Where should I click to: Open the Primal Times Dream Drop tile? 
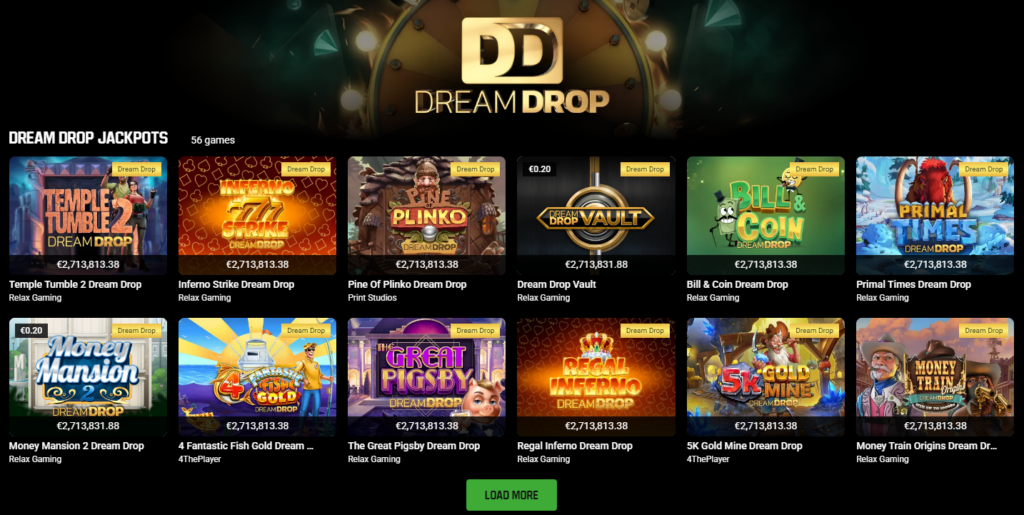pos(935,215)
